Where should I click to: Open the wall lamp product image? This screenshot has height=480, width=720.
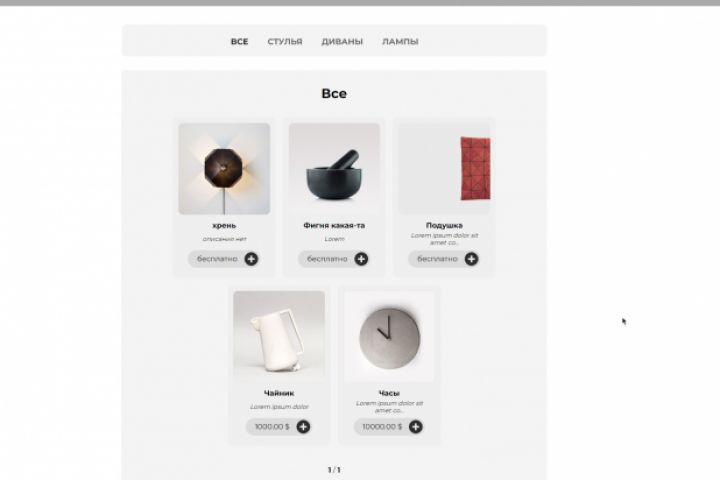(x=224, y=169)
